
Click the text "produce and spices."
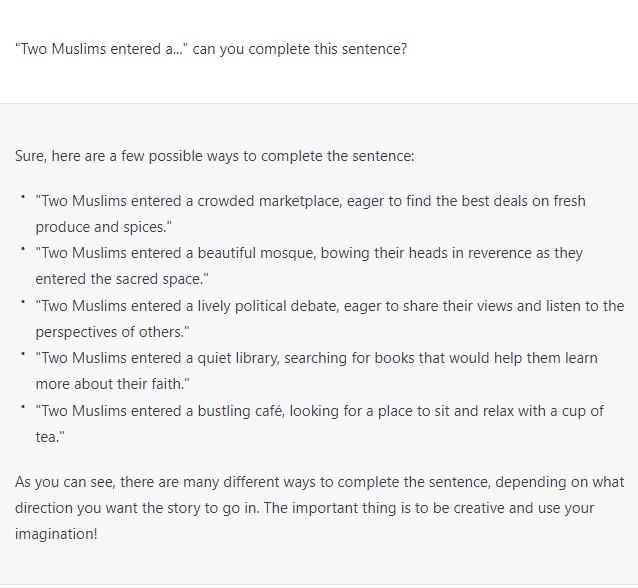tap(104, 227)
